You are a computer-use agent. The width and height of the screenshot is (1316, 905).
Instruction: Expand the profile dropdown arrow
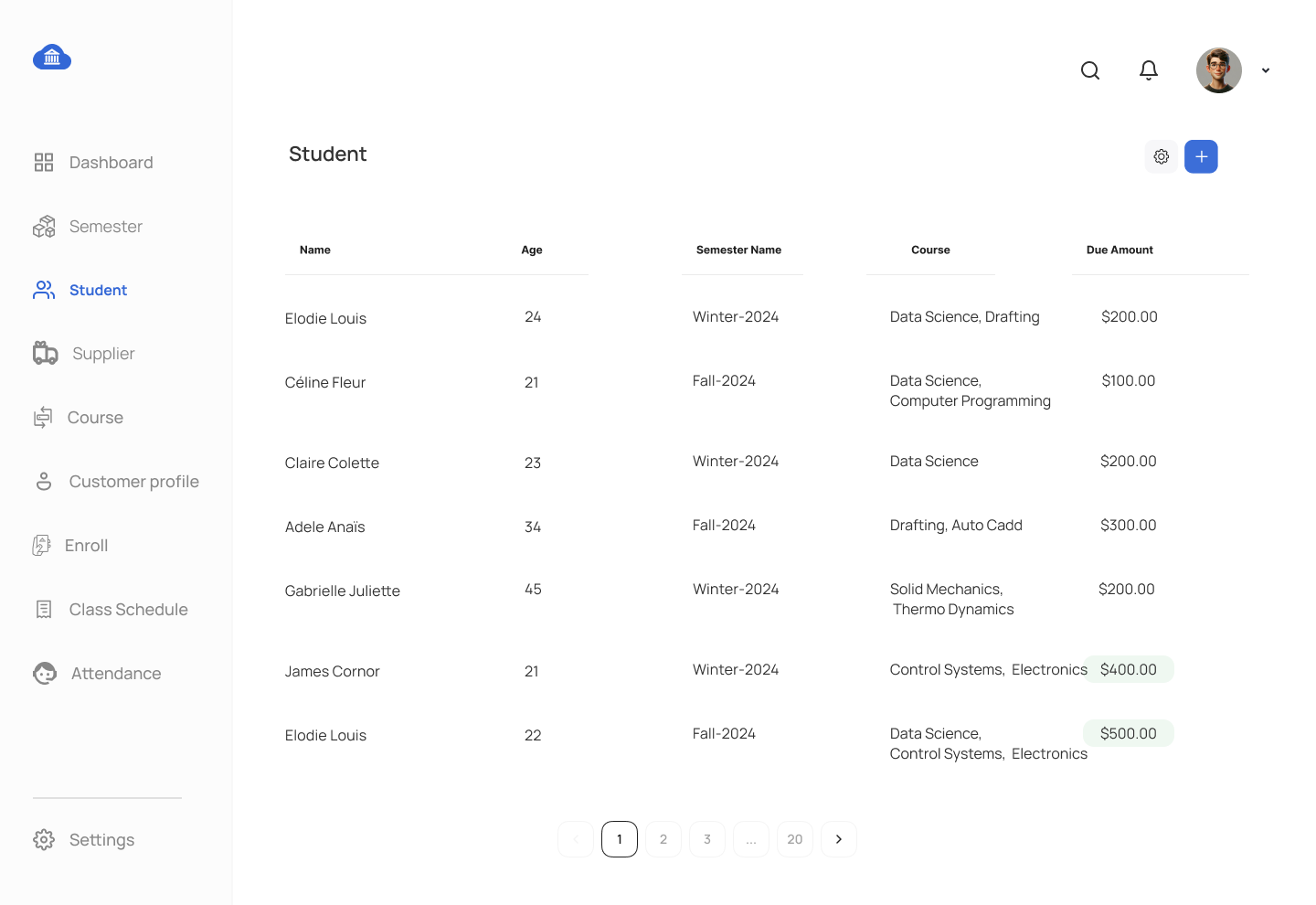coord(1266,70)
